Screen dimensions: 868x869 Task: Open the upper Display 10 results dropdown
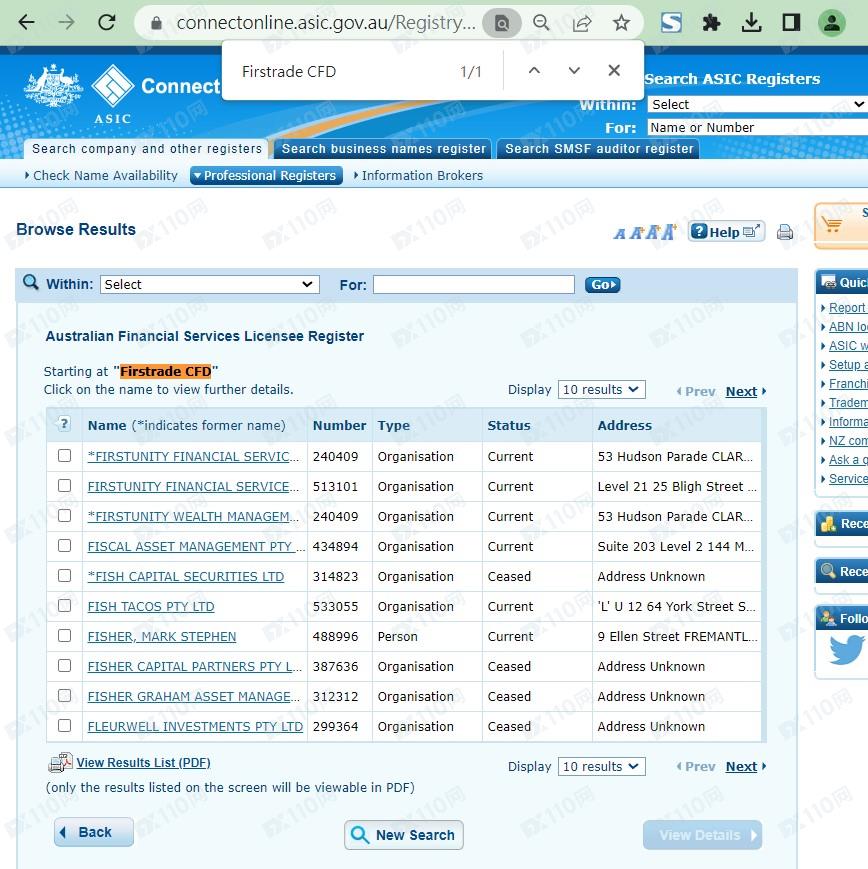point(601,390)
